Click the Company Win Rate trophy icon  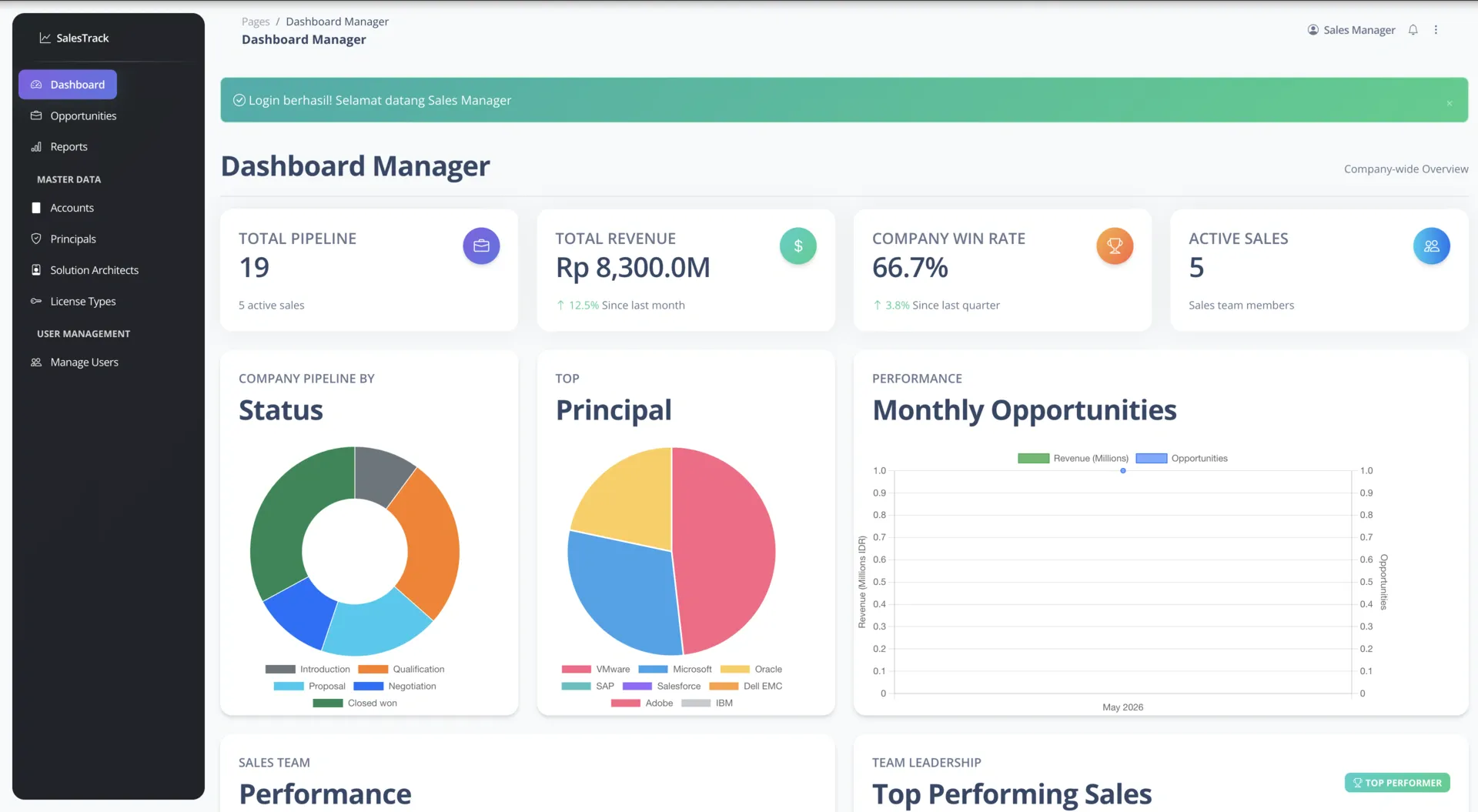coord(1115,246)
